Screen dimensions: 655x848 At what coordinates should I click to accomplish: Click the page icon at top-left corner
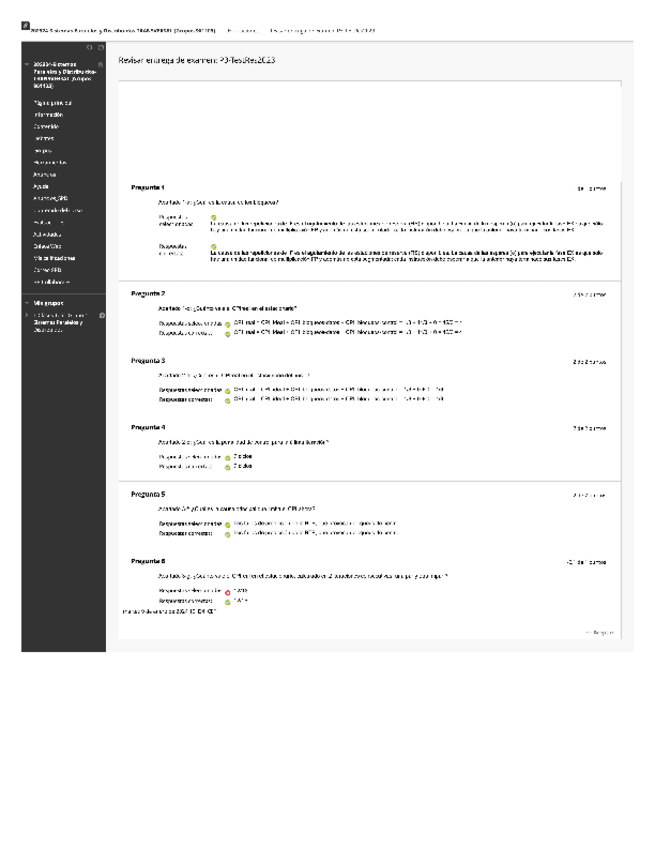pos(25,25)
